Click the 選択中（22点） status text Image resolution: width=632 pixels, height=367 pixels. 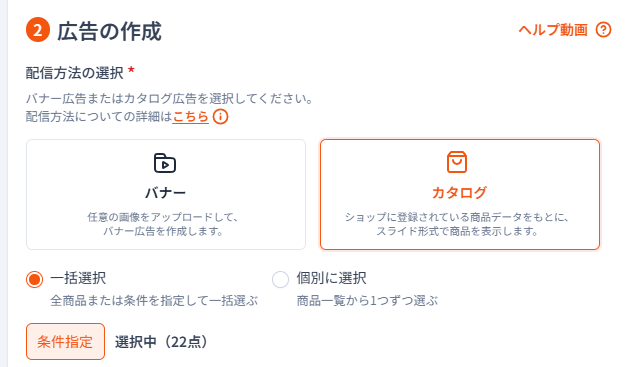161,342
